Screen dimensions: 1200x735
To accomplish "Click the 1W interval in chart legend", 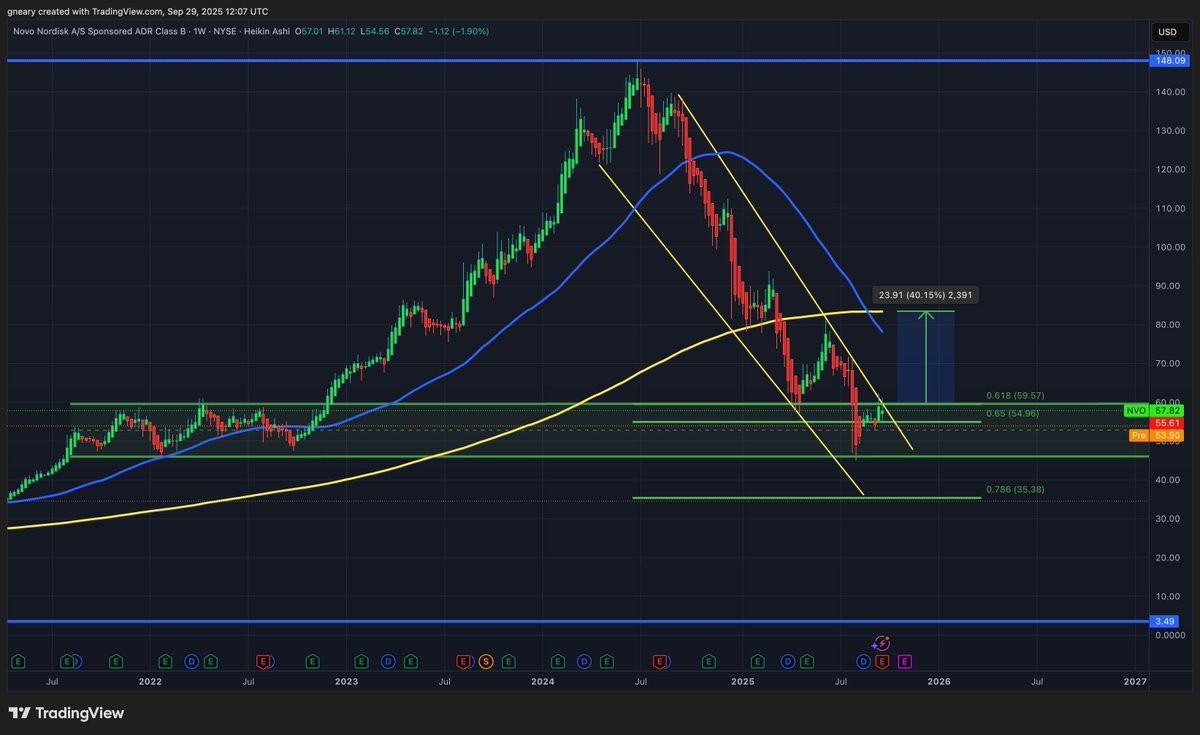I will pyautogui.click(x=200, y=32).
